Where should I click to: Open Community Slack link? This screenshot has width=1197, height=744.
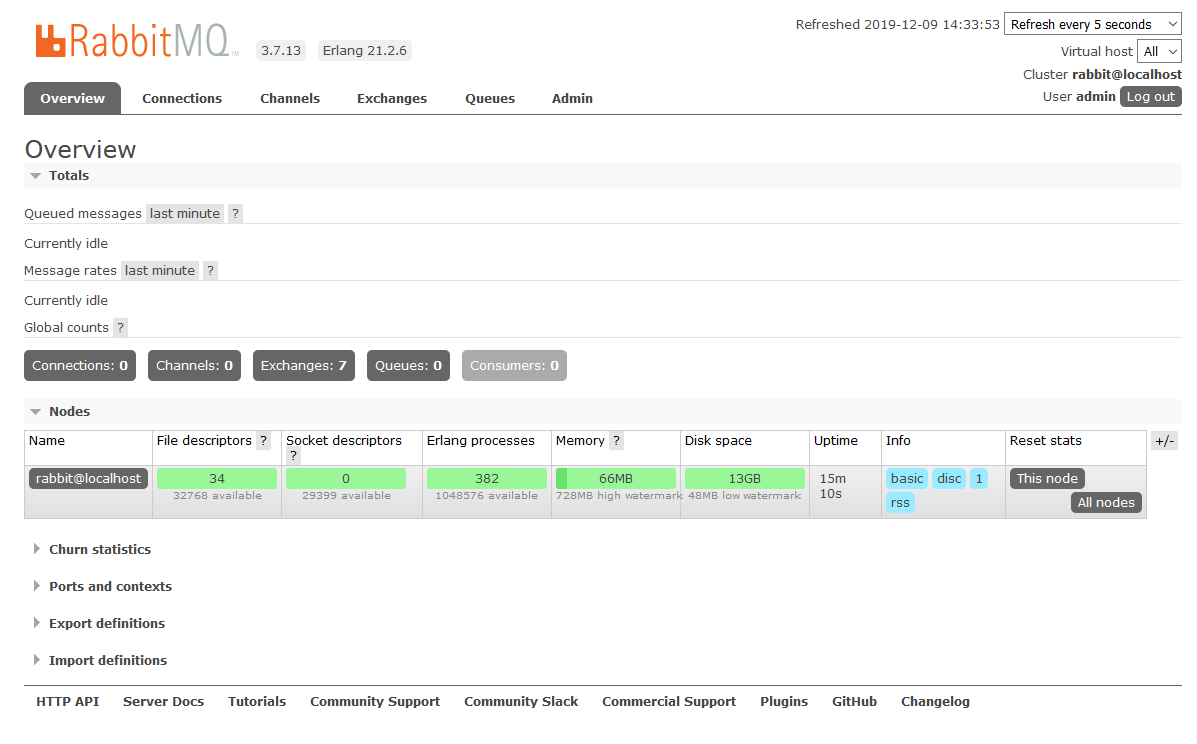[x=521, y=702]
